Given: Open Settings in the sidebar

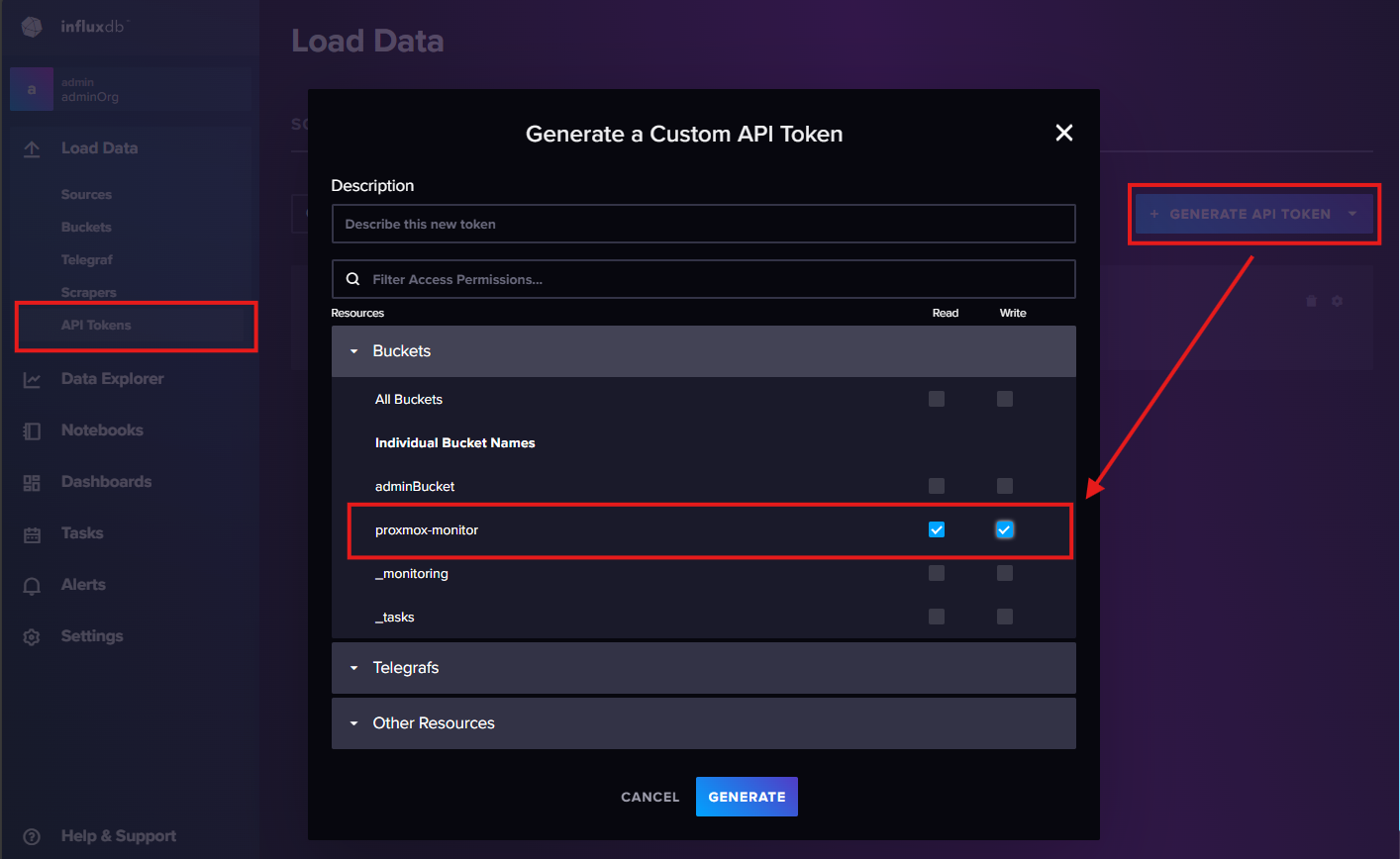Looking at the screenshot, I should [92, 636].
